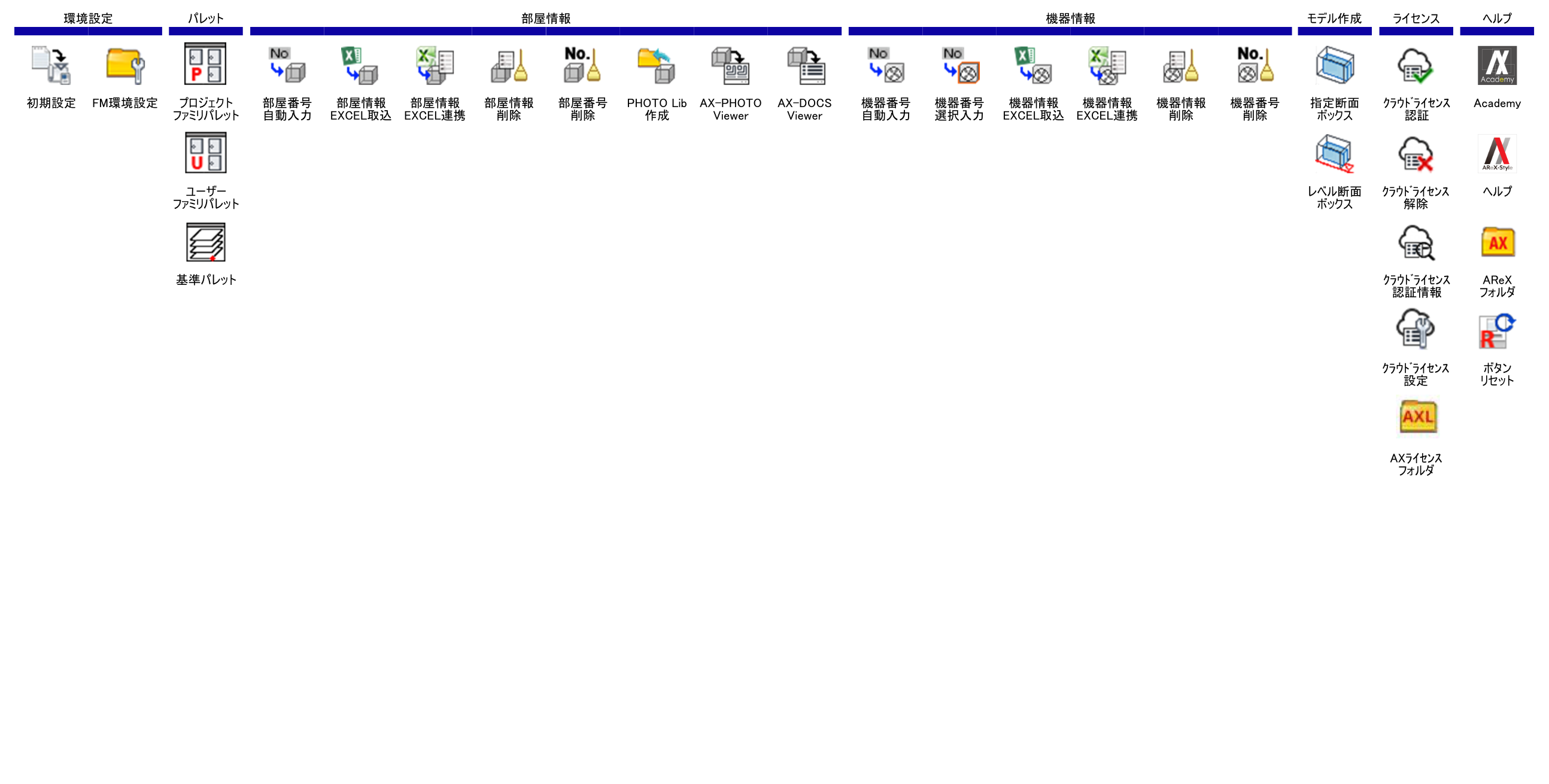Run 部屋番号自動入力 tool
Image resolution: width=1549 pixels, height=784 pixels.
(287, 66)
